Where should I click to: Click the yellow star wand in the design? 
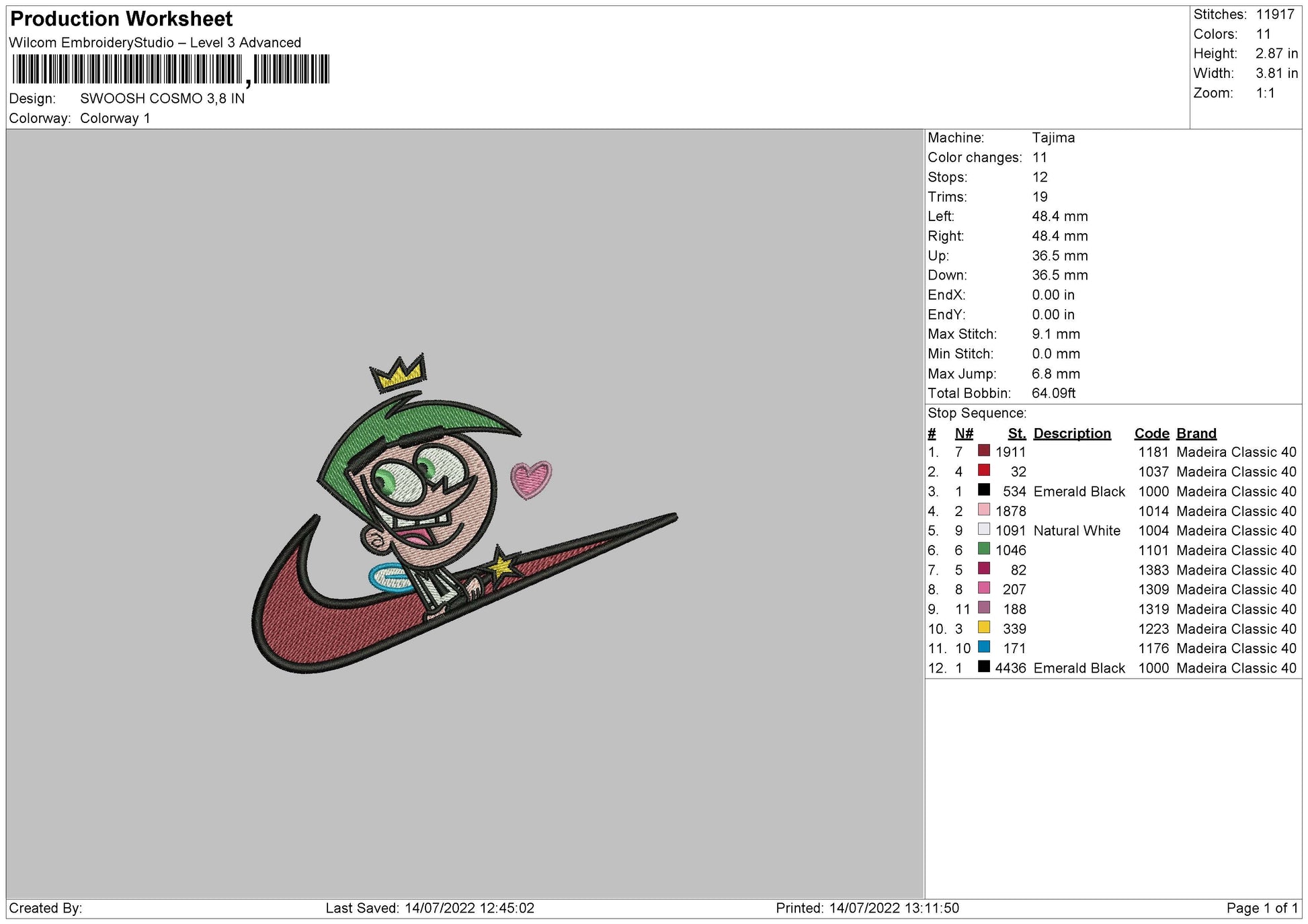pos(502,566)
